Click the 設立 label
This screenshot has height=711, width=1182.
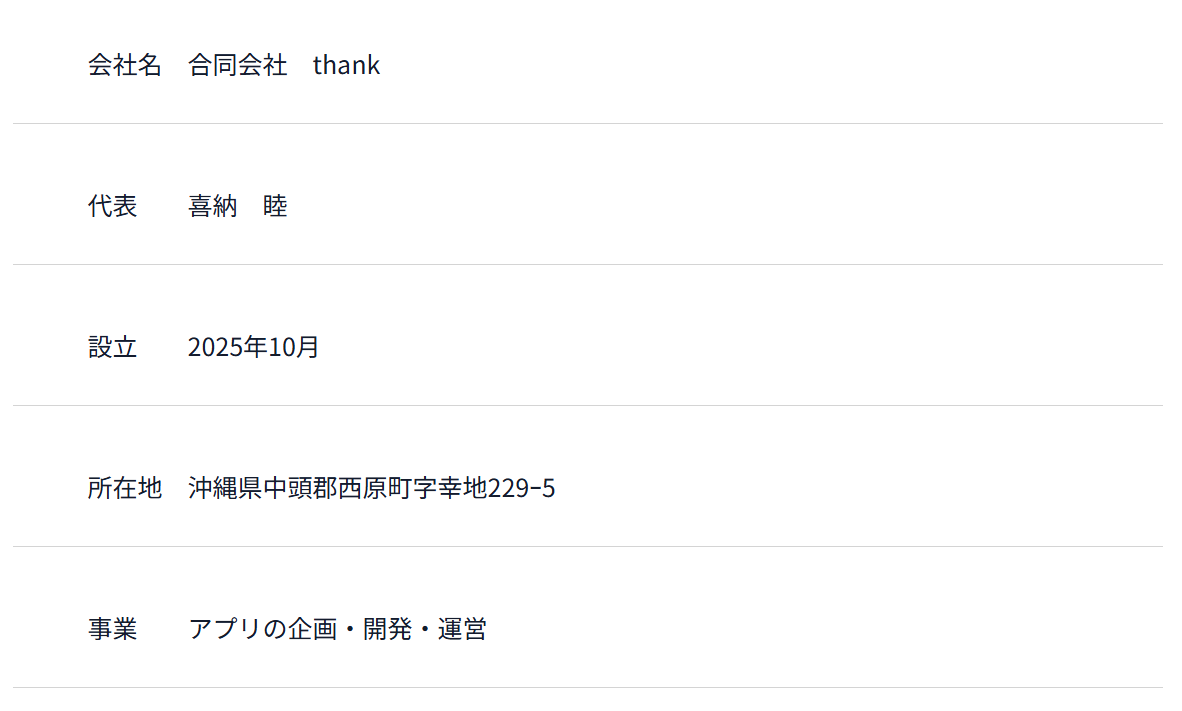112,348
